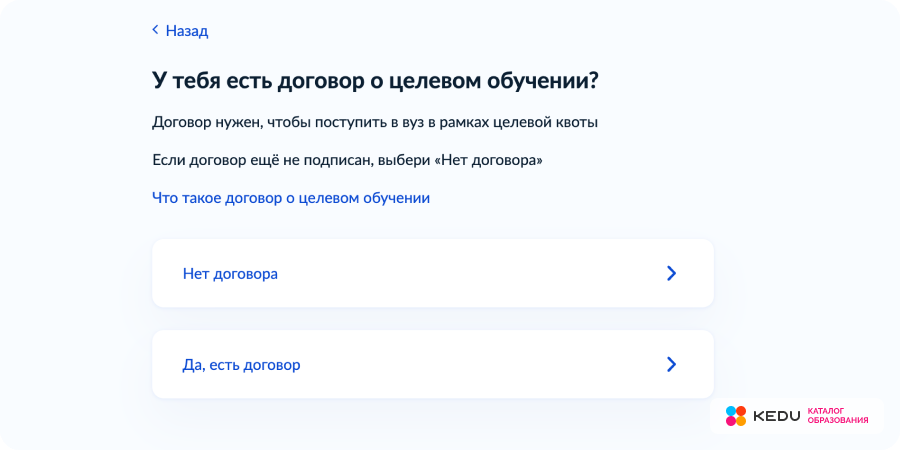Go back via the «Назад» link
900x450 pixels.
[x=187, y=31]
